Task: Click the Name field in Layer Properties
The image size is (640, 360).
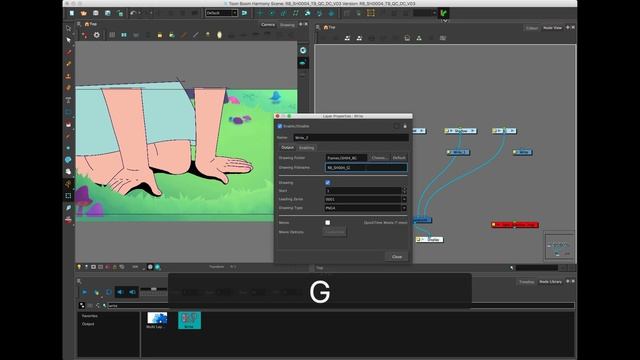Action: click(x=351, y=138)
